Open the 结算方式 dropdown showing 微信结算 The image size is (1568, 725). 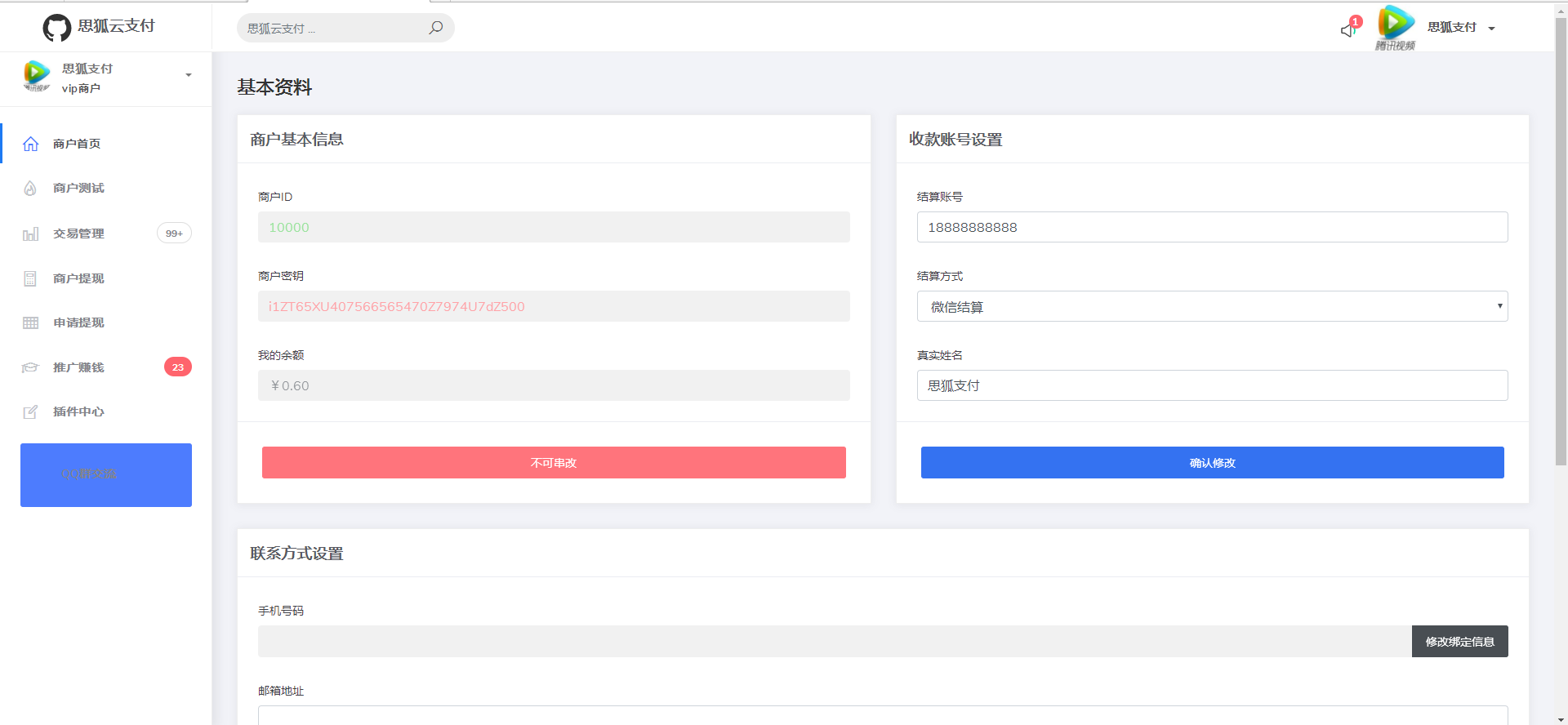point(1212,307)
